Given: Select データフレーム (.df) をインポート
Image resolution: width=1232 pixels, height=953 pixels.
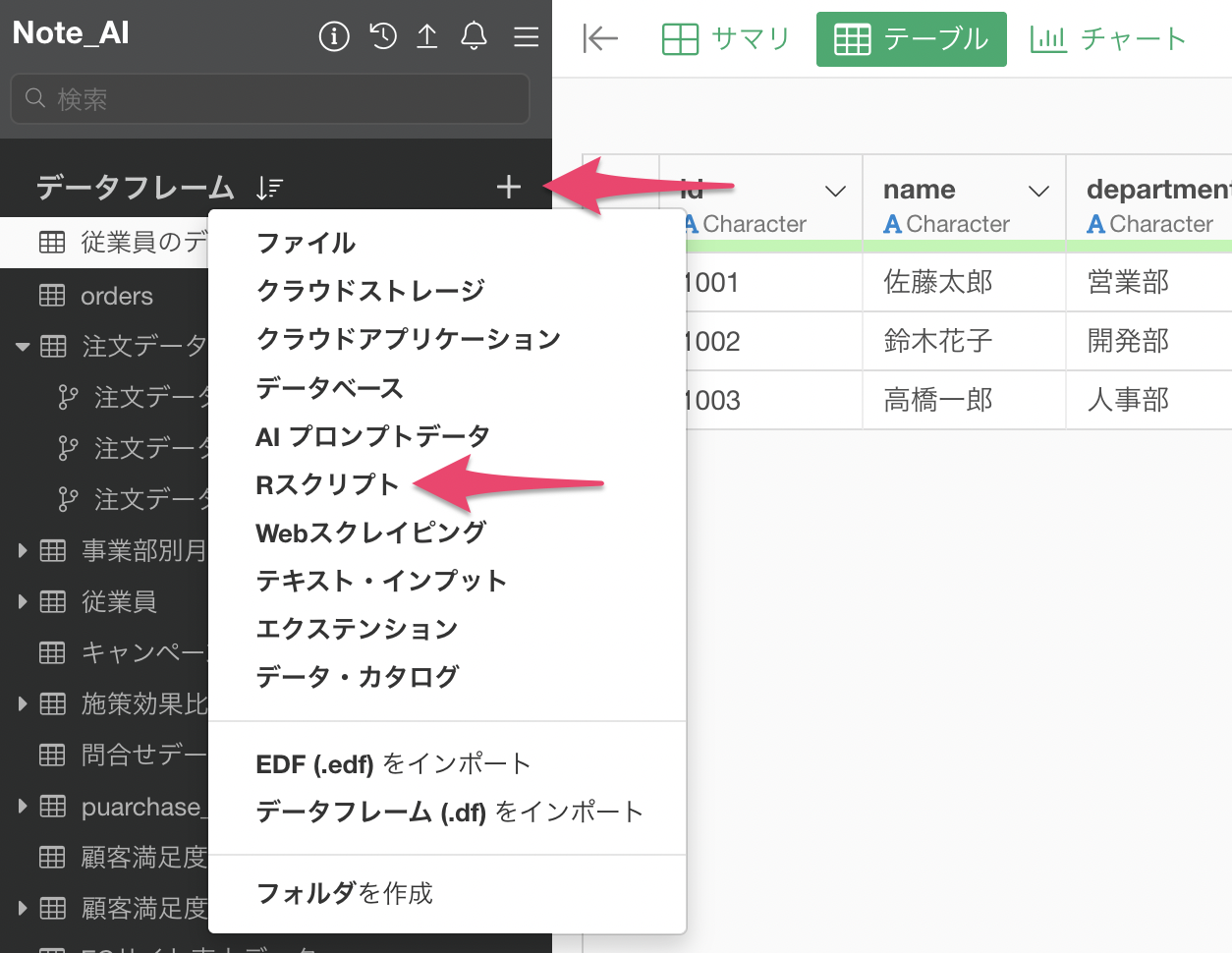Looking at the screenshot, I should click(x=449, y=813).
